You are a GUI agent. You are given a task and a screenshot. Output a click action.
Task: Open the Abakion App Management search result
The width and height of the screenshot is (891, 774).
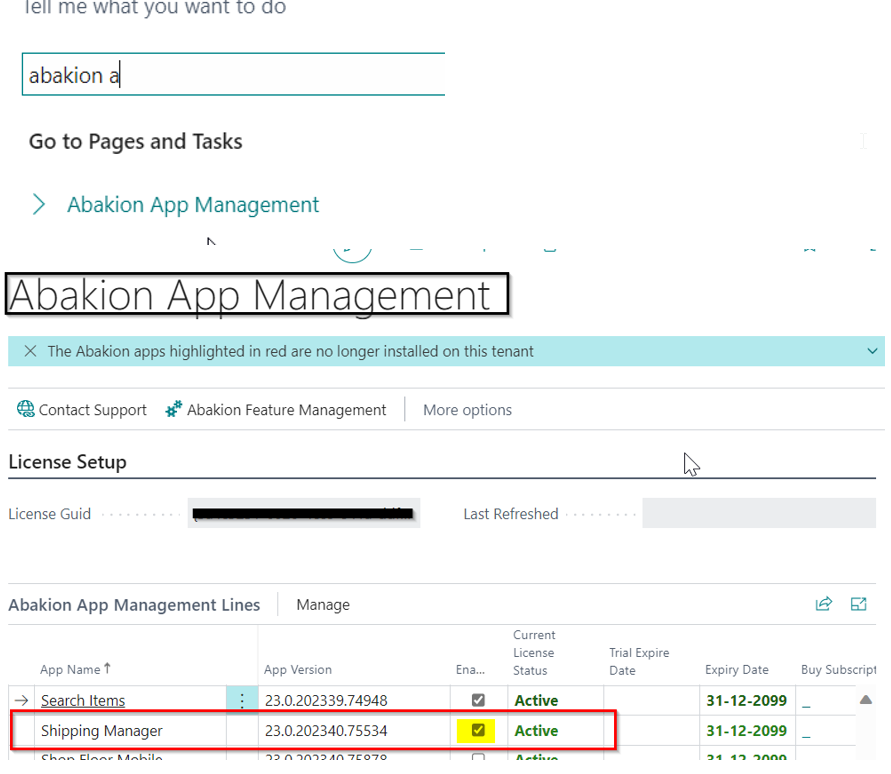click(x=193, y=205)
